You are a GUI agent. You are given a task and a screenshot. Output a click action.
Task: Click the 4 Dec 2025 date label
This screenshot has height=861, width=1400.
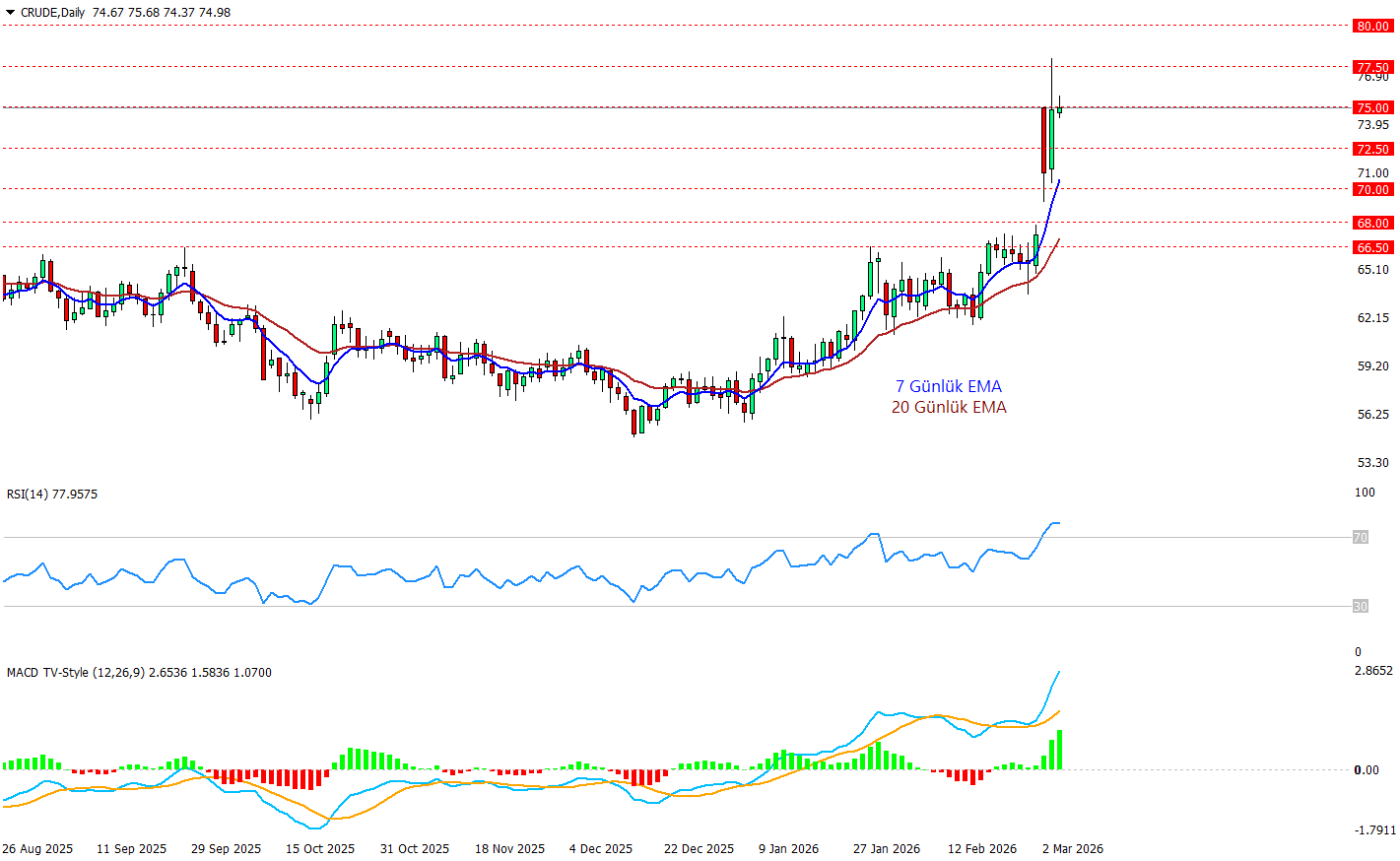[x=601, y=849]
